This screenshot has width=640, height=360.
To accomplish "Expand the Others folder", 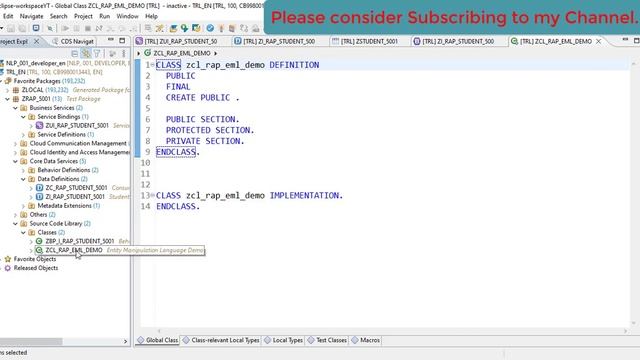I will tap(15, 215).
